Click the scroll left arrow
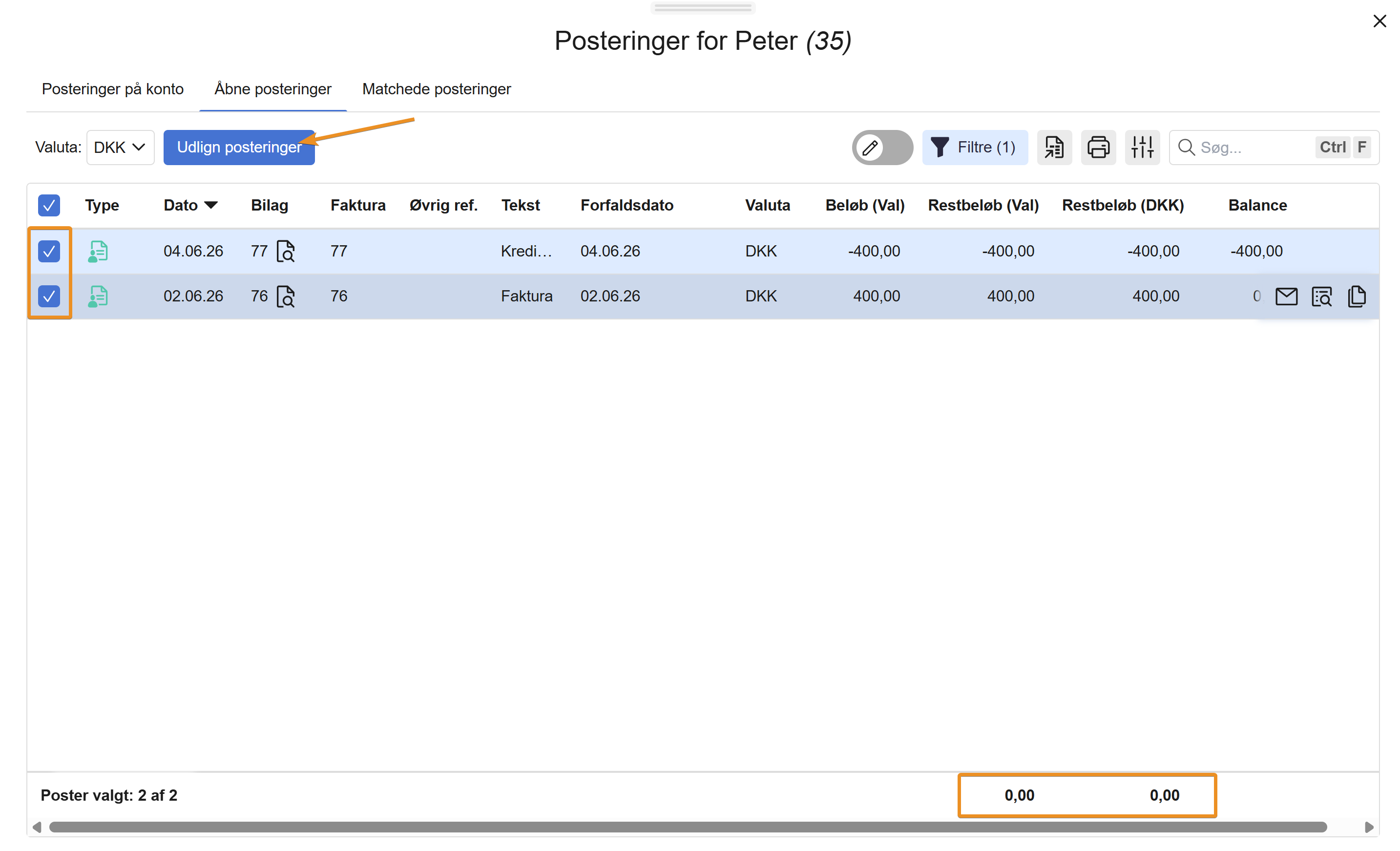 click(37, 827)
